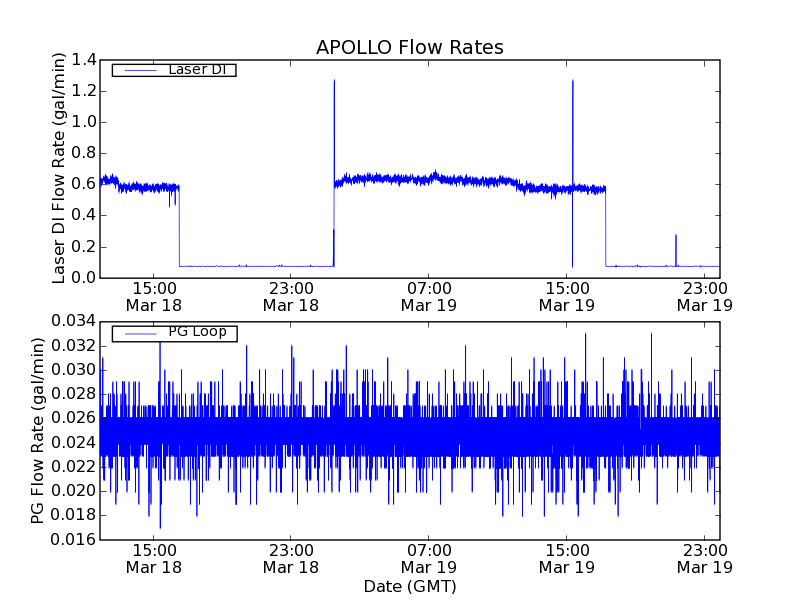Viewport: 800px width, 600px height.
Task: Click the 0.020 tick label on bottom plot
Action: (x=73, y=491)
